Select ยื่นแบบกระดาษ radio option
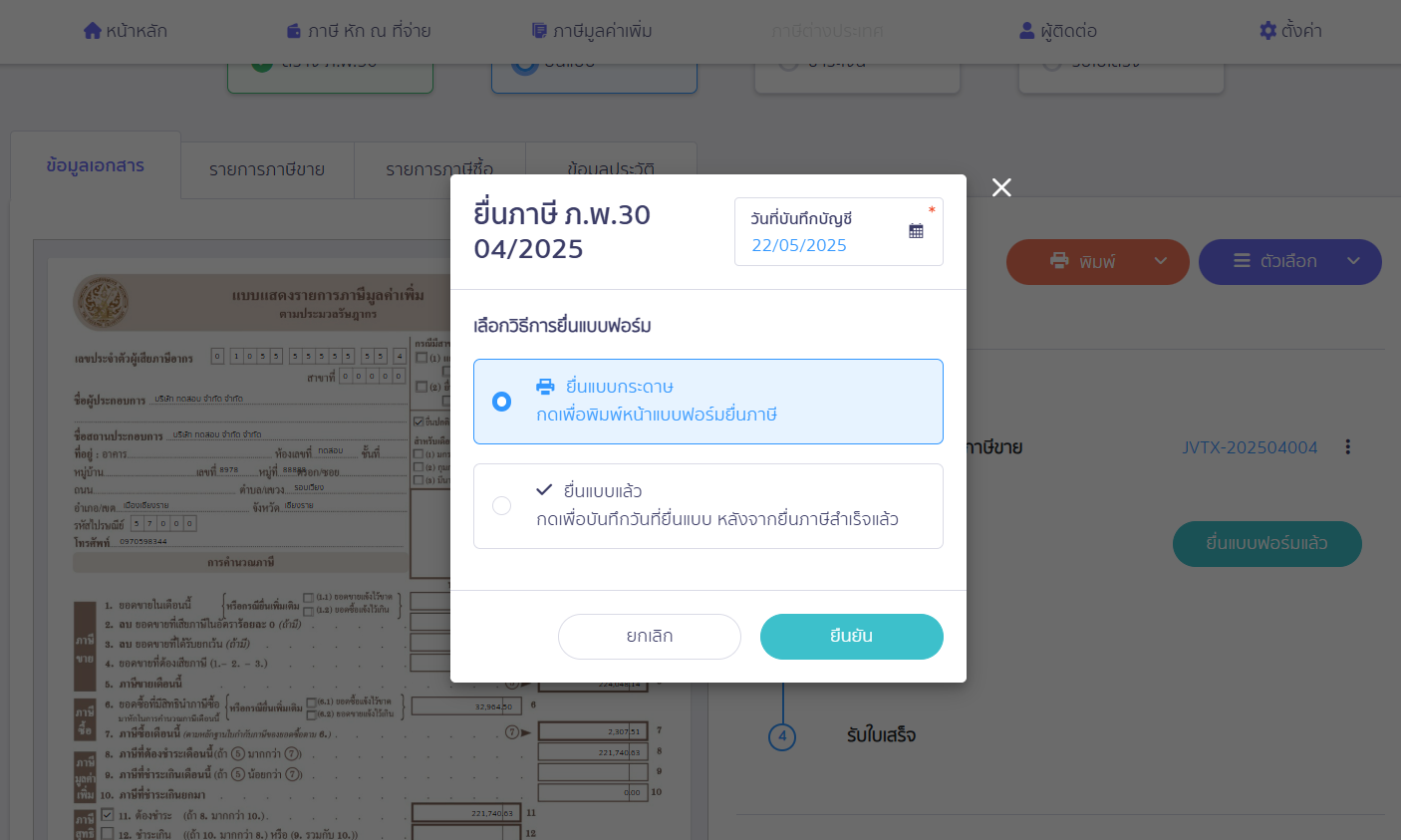The width and height of the screenshot is (1401, 840). (501, 402)
